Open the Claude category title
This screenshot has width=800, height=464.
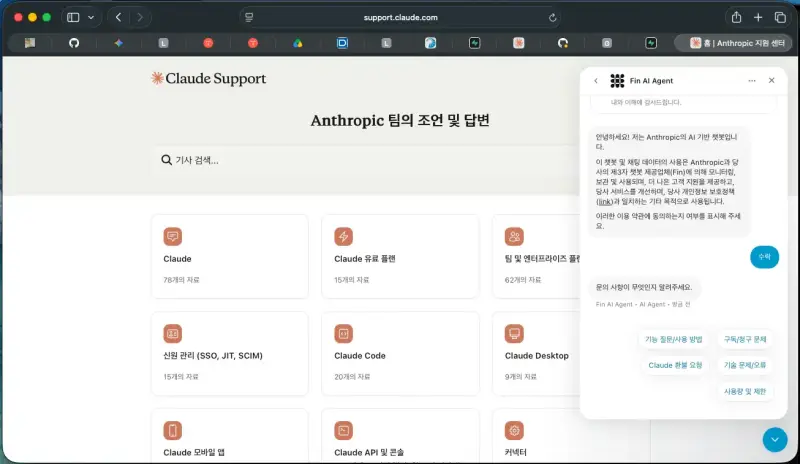click(x=177, y=259)
